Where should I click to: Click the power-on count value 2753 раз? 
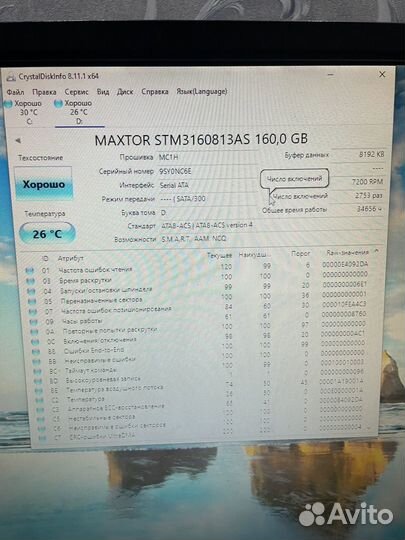369,195
